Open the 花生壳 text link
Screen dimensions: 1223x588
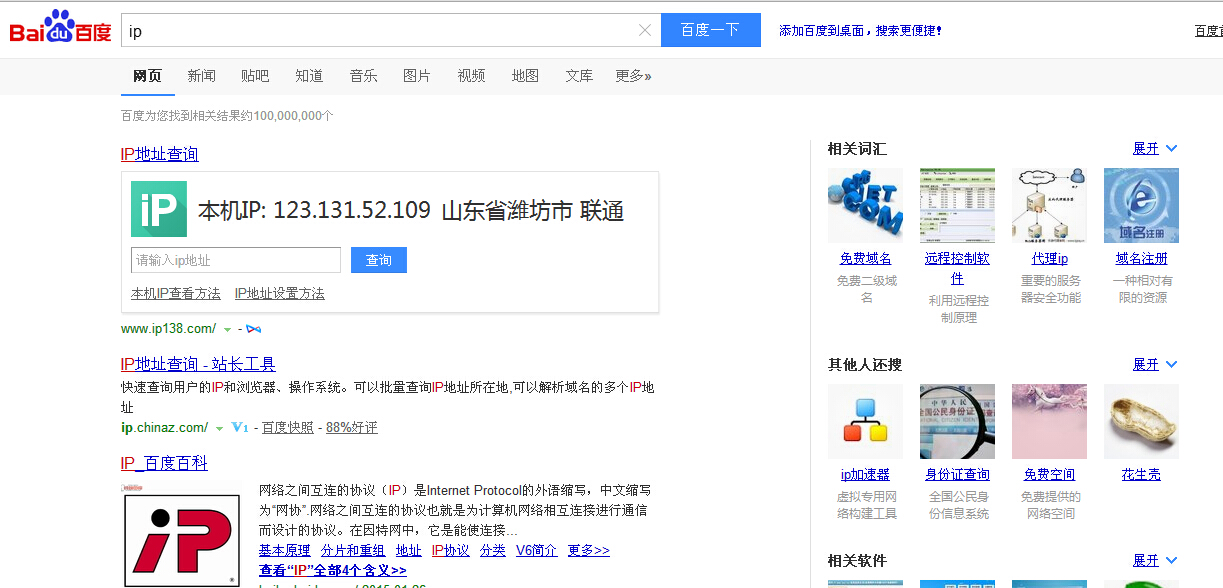click(1141, 474)
